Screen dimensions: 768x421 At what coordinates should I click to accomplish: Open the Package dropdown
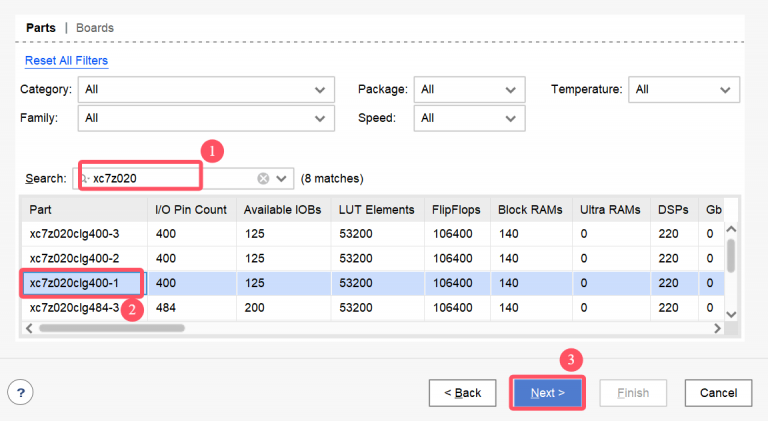[x=469, y=89]
